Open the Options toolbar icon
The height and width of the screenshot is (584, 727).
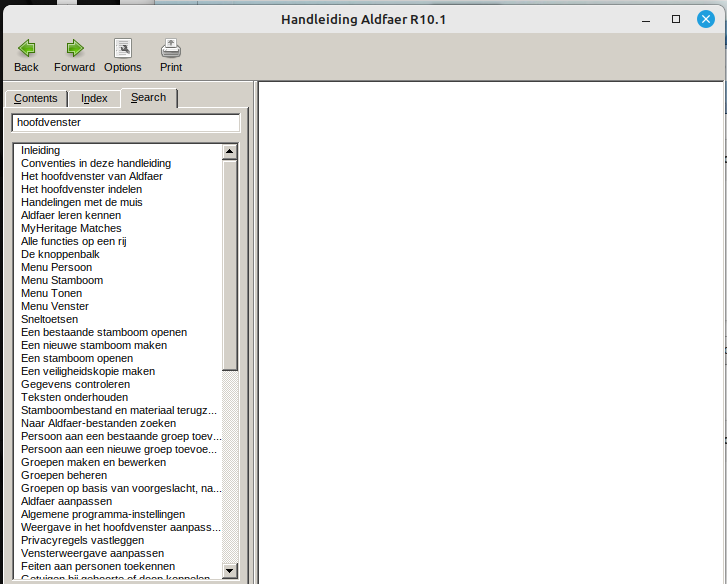tap(122, 48)
